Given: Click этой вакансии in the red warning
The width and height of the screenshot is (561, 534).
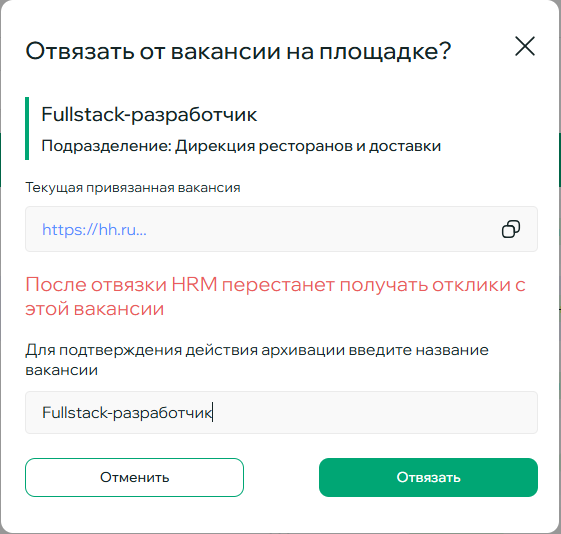Looking at the screenshot, I should tap(94, 309).
